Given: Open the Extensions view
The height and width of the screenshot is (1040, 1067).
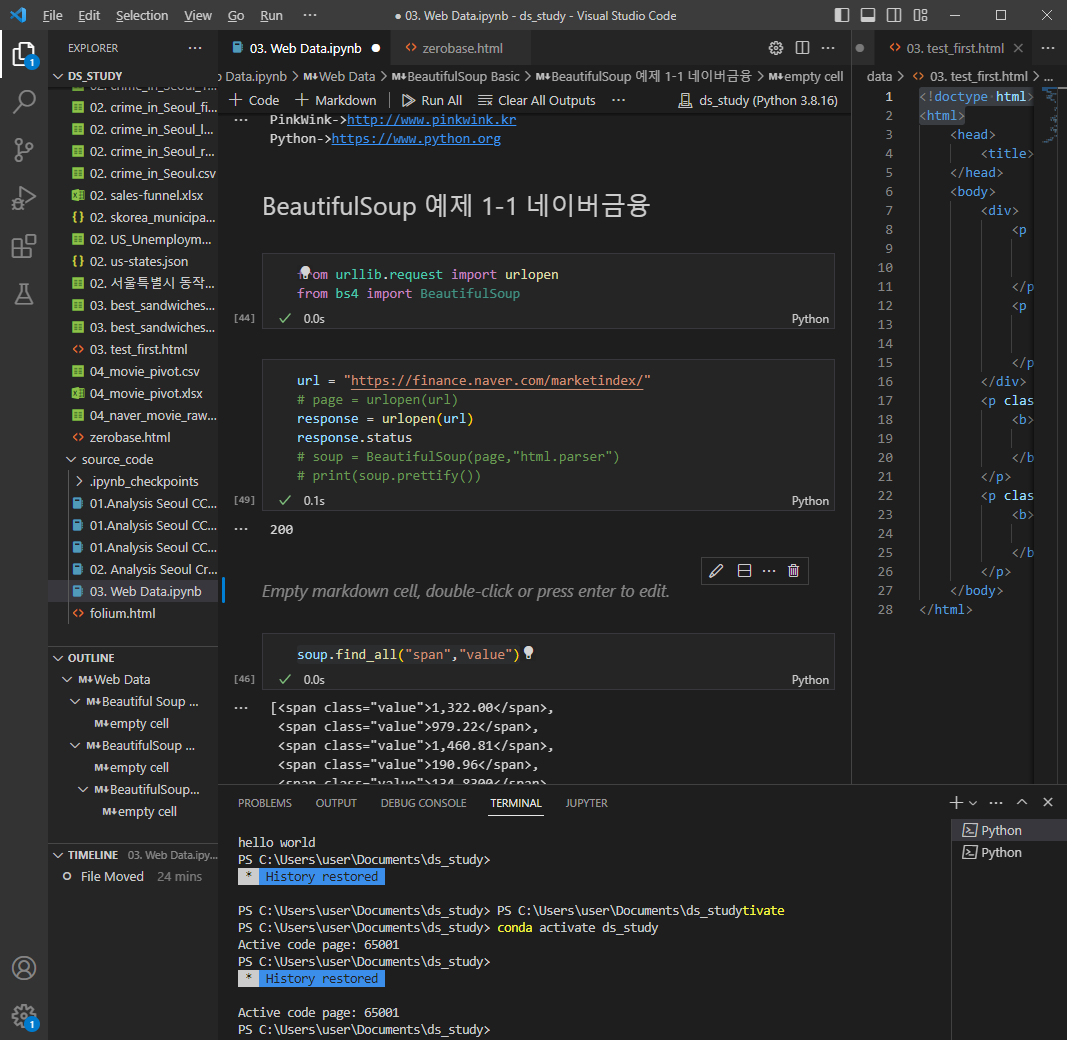Looking at the screenshot, I should click(x=24, y=246).
